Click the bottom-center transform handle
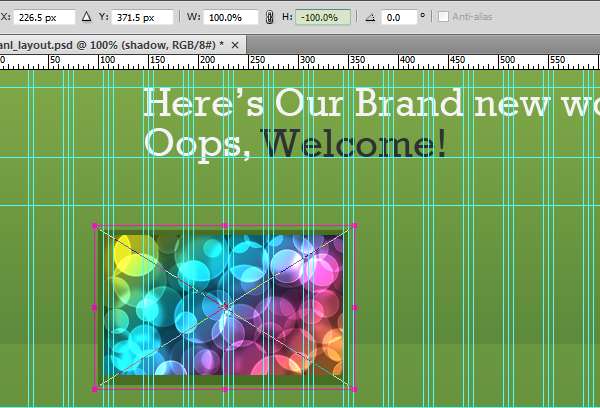600x408 pixels. [x=225, y=388]
